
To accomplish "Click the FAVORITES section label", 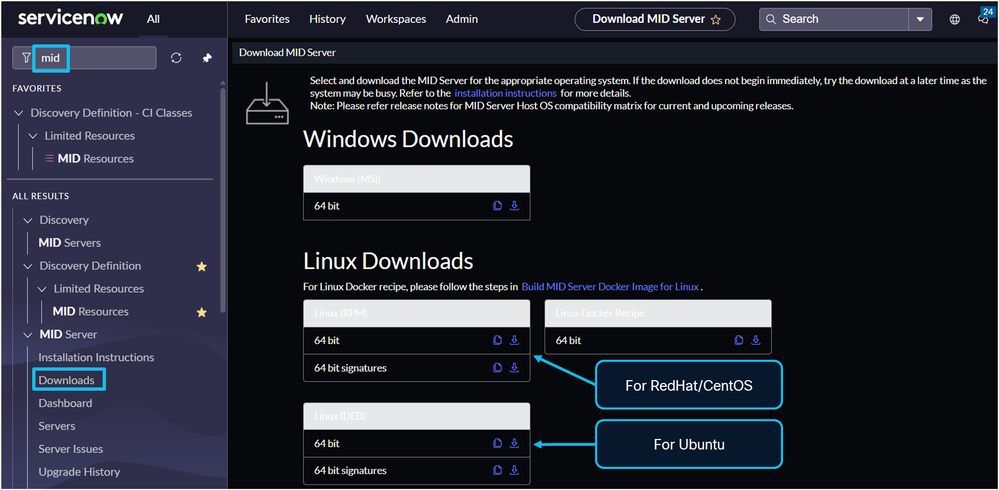I will point(37,89).
